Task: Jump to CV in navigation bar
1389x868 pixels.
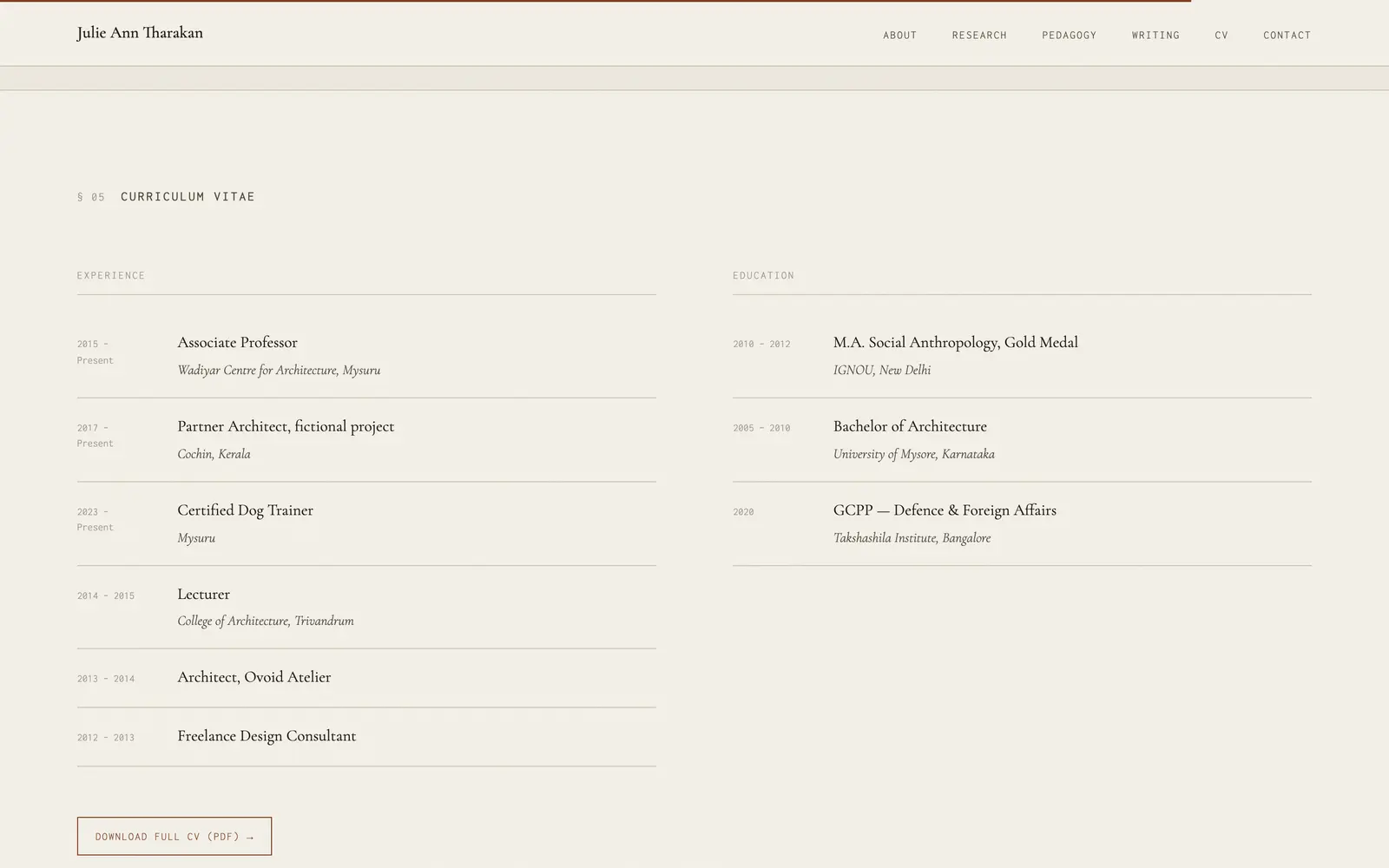Action: click(1221, 36)
